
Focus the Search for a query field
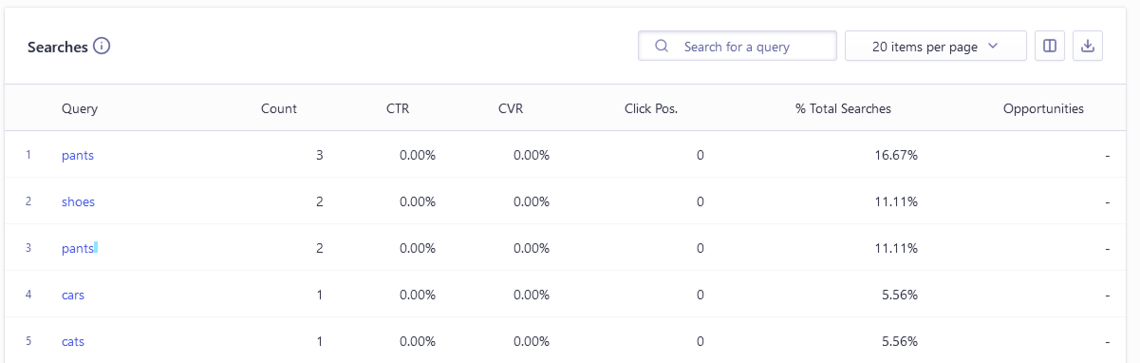coord(737,46)
